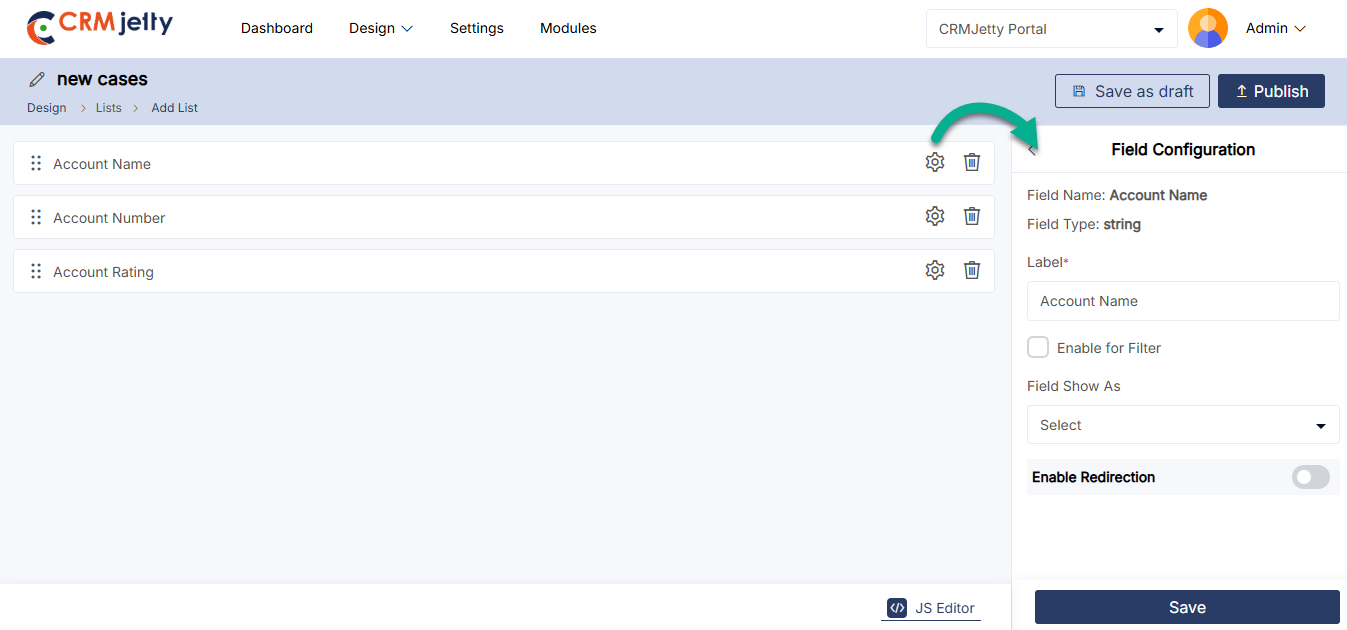
Task: Publish the list with Publish button
Action: point(1271,91)
